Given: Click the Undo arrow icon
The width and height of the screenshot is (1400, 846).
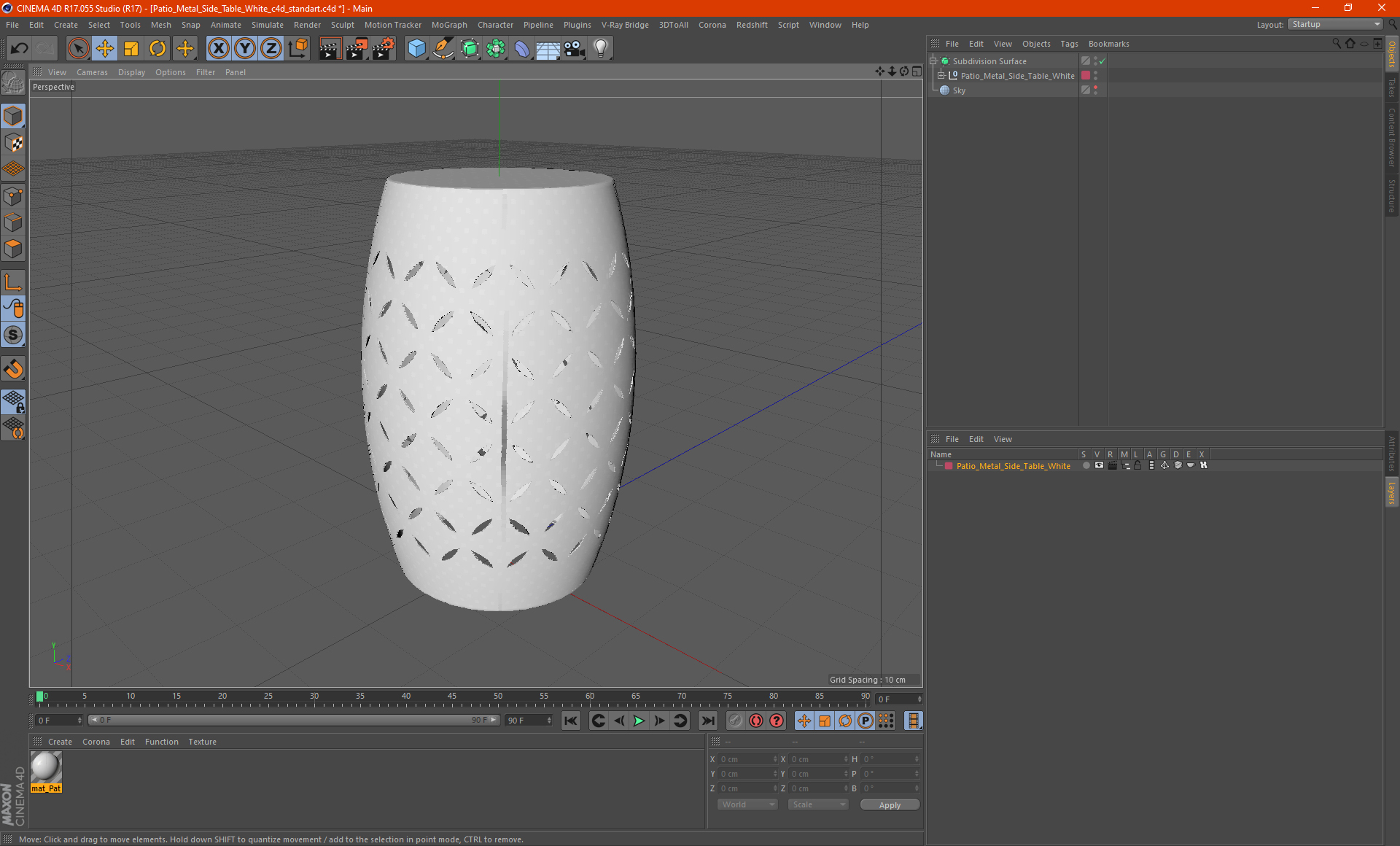Looking at the screenshot, I should point(20,49).
